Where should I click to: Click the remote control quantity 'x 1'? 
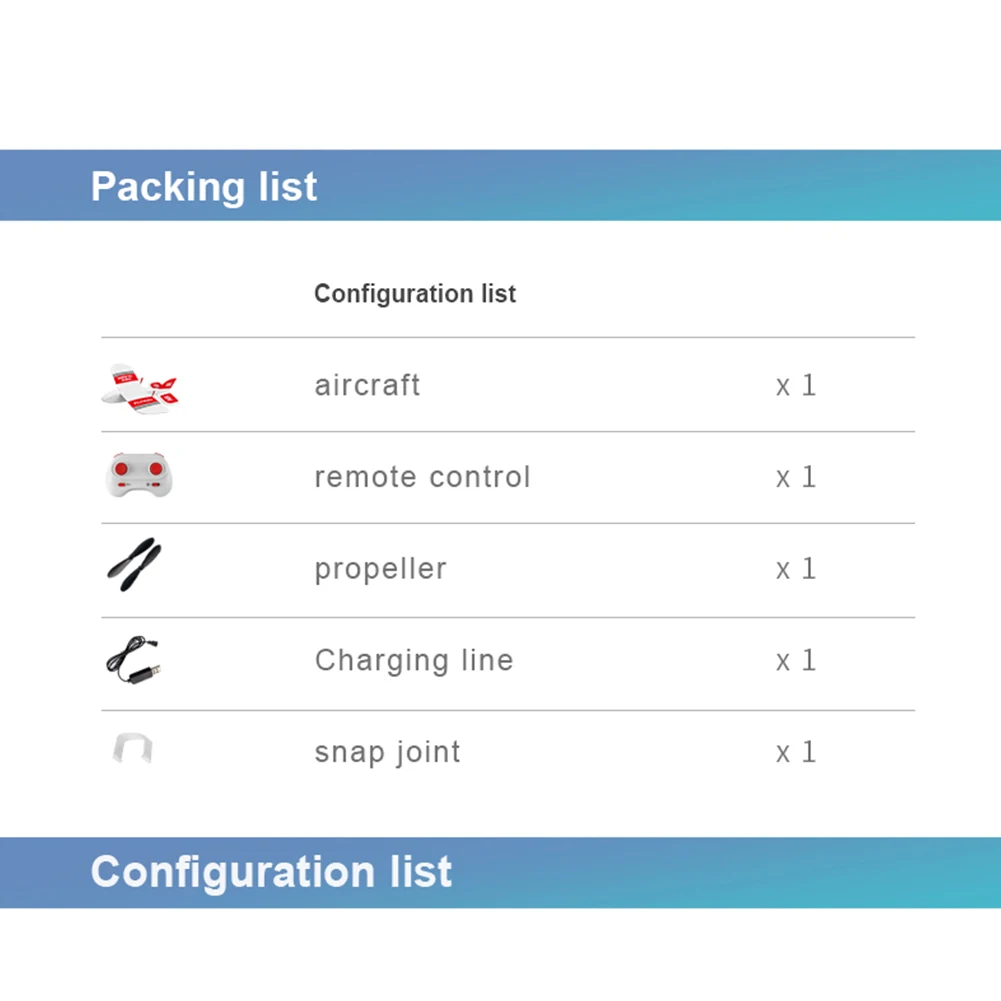pos(796,478)
